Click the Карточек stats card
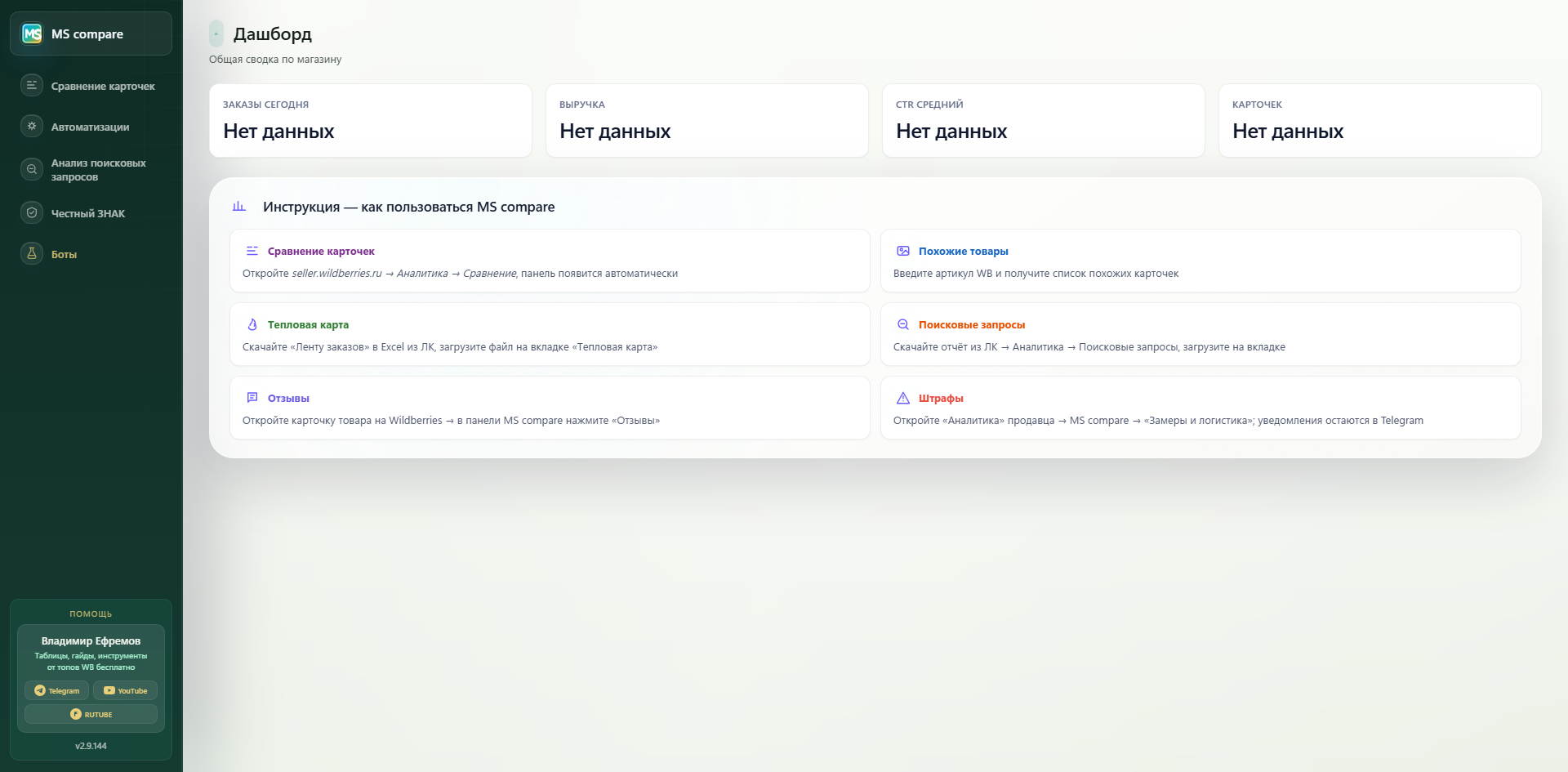 (x=1380, y=120)
